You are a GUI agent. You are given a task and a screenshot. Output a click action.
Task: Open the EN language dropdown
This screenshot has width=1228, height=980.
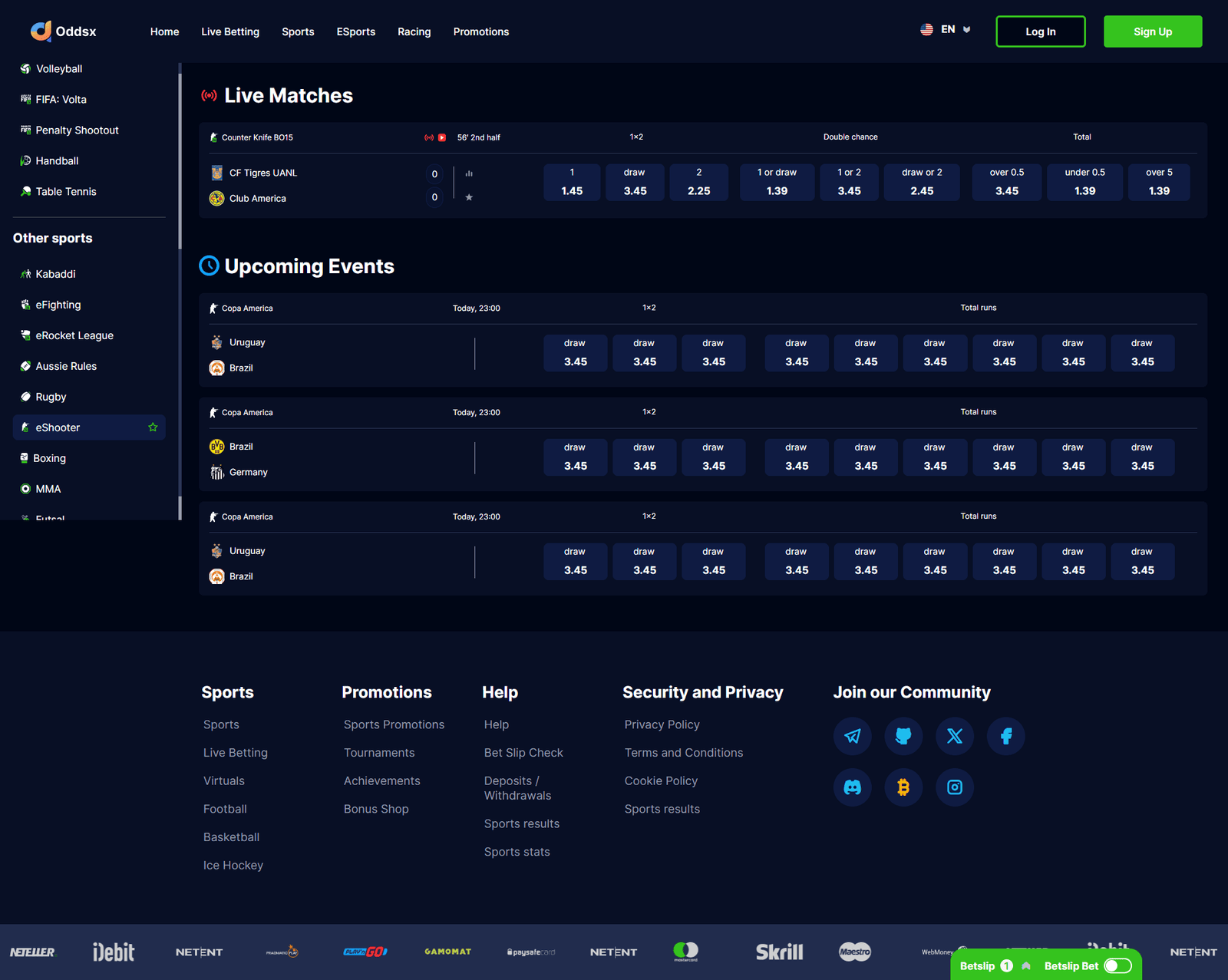[946, 30]
